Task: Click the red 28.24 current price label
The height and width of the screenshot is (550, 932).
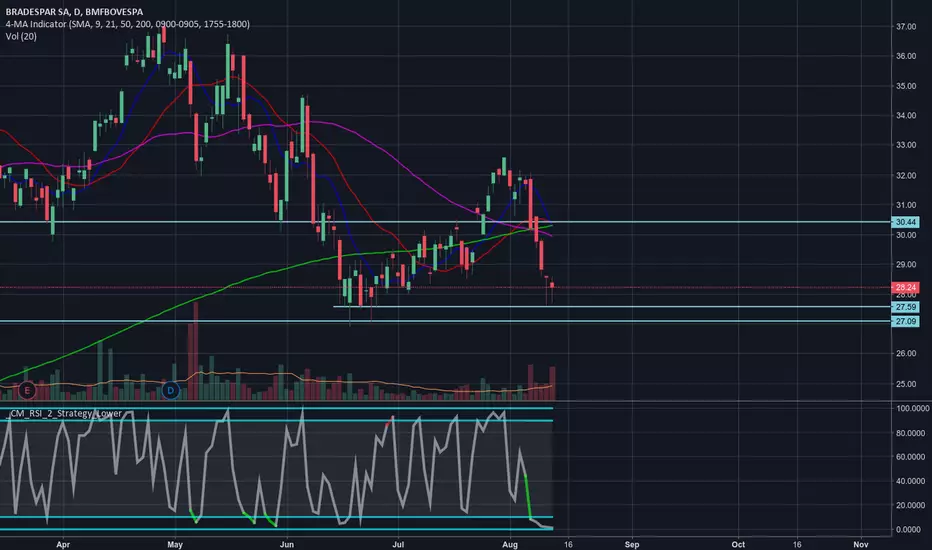Action: (905, 287)
